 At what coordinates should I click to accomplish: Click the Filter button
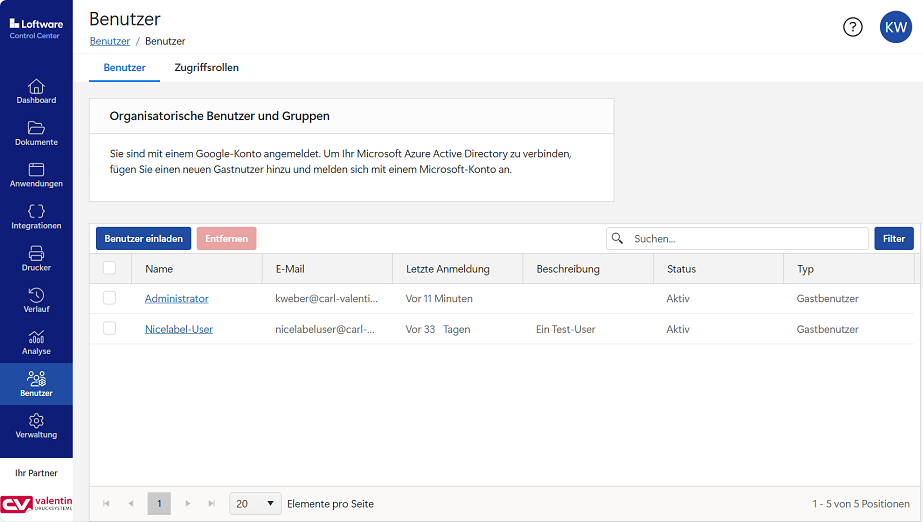coord(893,239)
